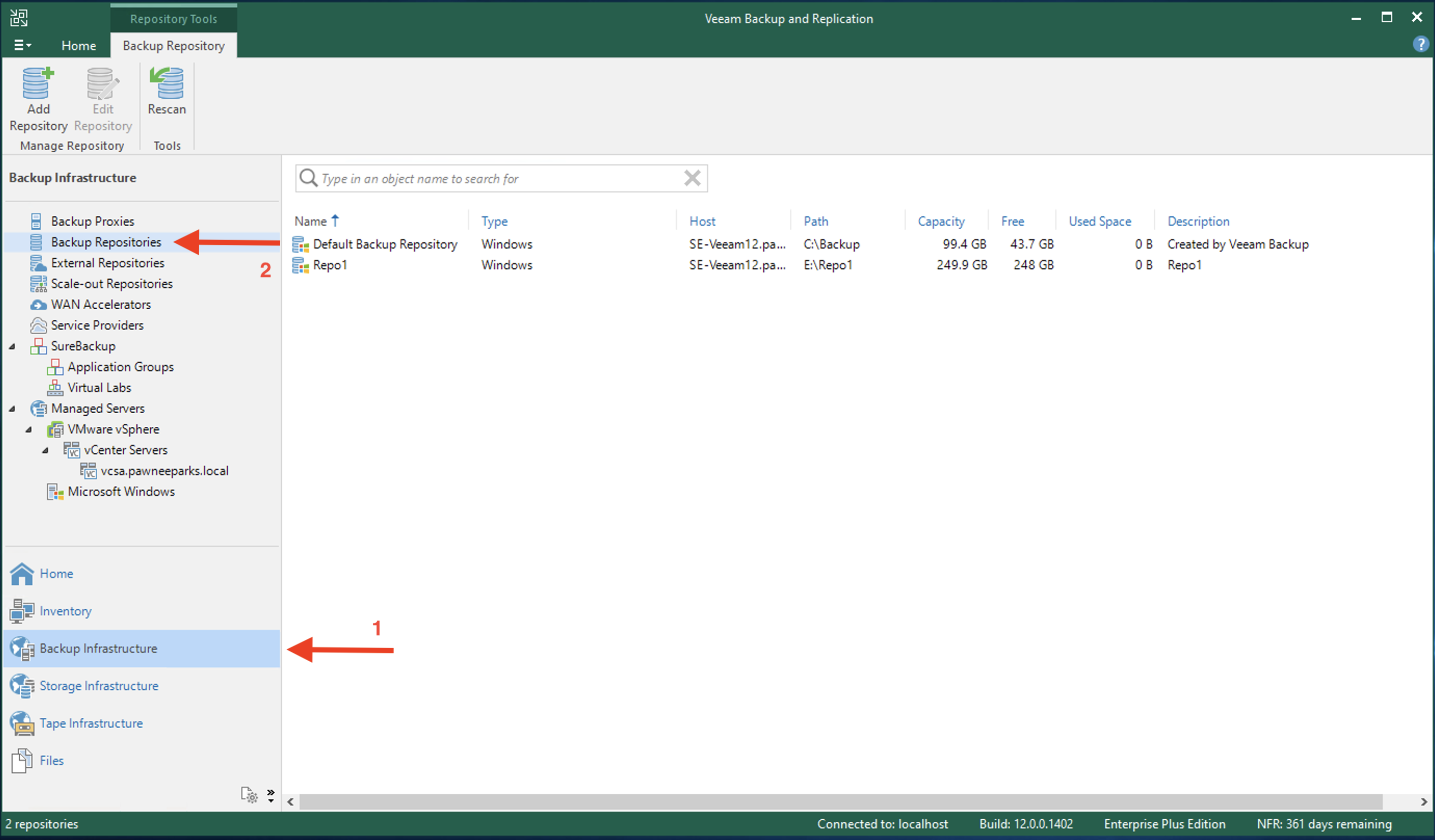Select WAN Accelerators node
This screenshot has height=840, width=1435.
point(101,304)
